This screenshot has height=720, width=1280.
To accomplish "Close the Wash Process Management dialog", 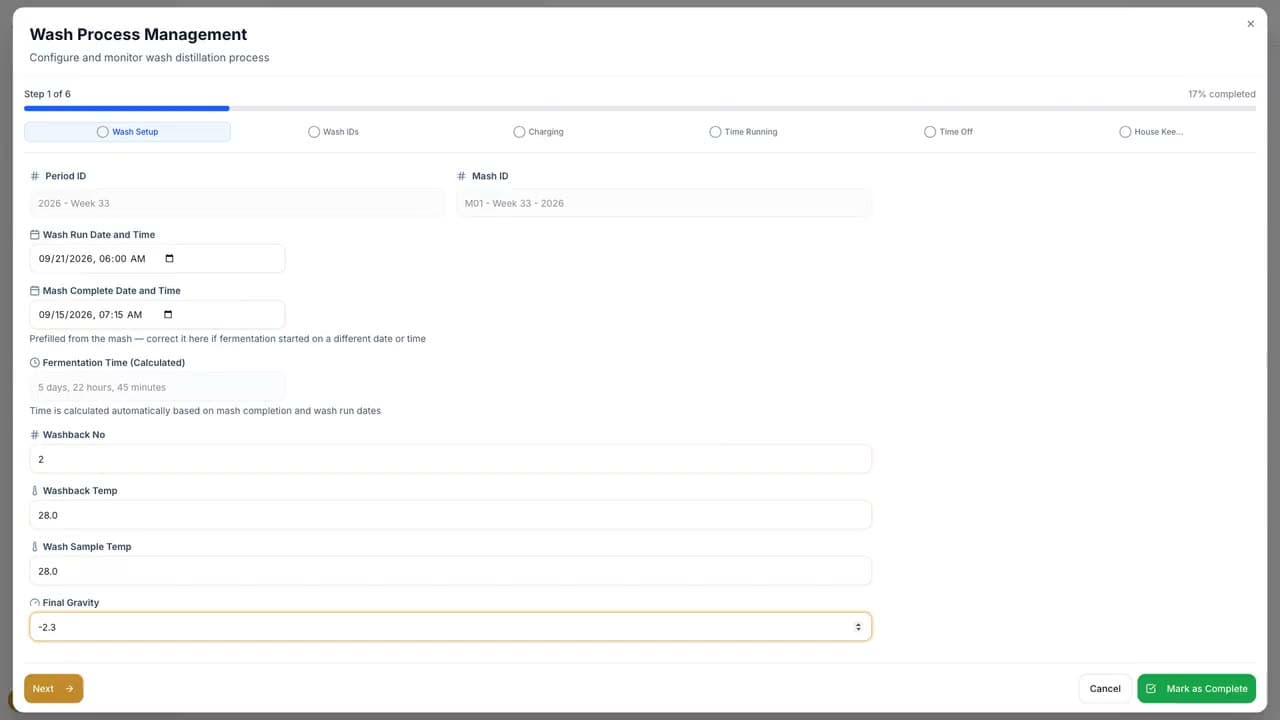I will pos(1250,24).
